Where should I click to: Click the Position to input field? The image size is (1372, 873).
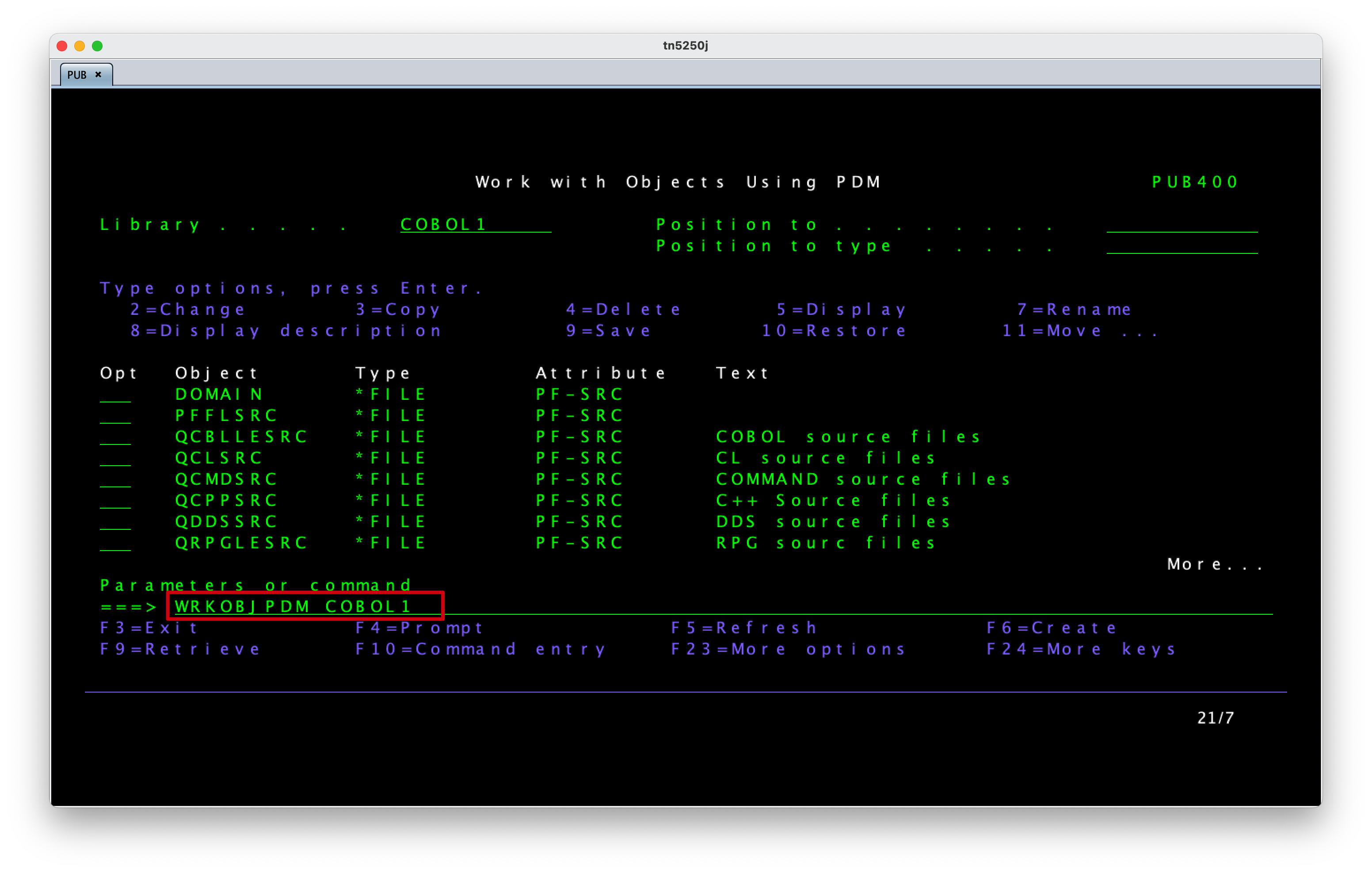(1181, 225)
